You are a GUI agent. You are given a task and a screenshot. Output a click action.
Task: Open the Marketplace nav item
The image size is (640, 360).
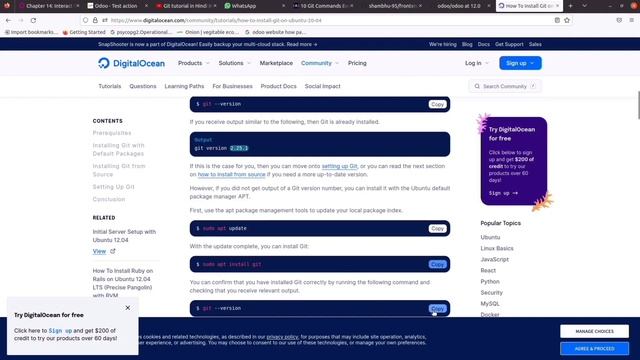click(276, 63)
